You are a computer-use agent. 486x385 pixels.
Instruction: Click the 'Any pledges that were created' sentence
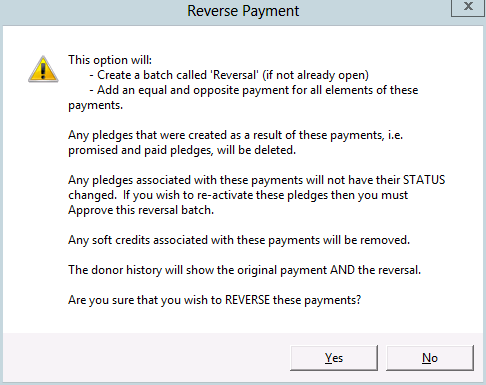[236, 135]
